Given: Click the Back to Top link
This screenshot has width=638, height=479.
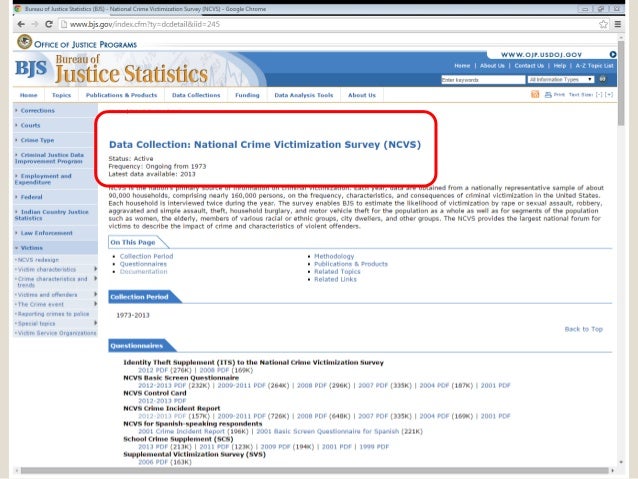Looking at the screenshot, I should click(x=583, y=329).
